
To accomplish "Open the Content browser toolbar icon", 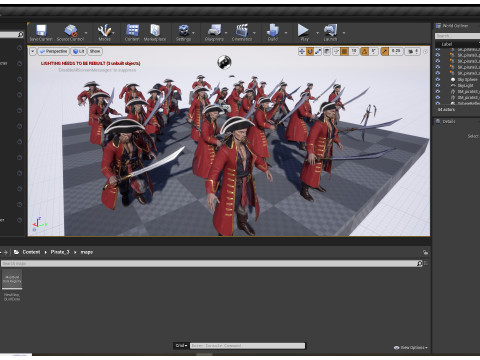I will [x=132, y=31].
